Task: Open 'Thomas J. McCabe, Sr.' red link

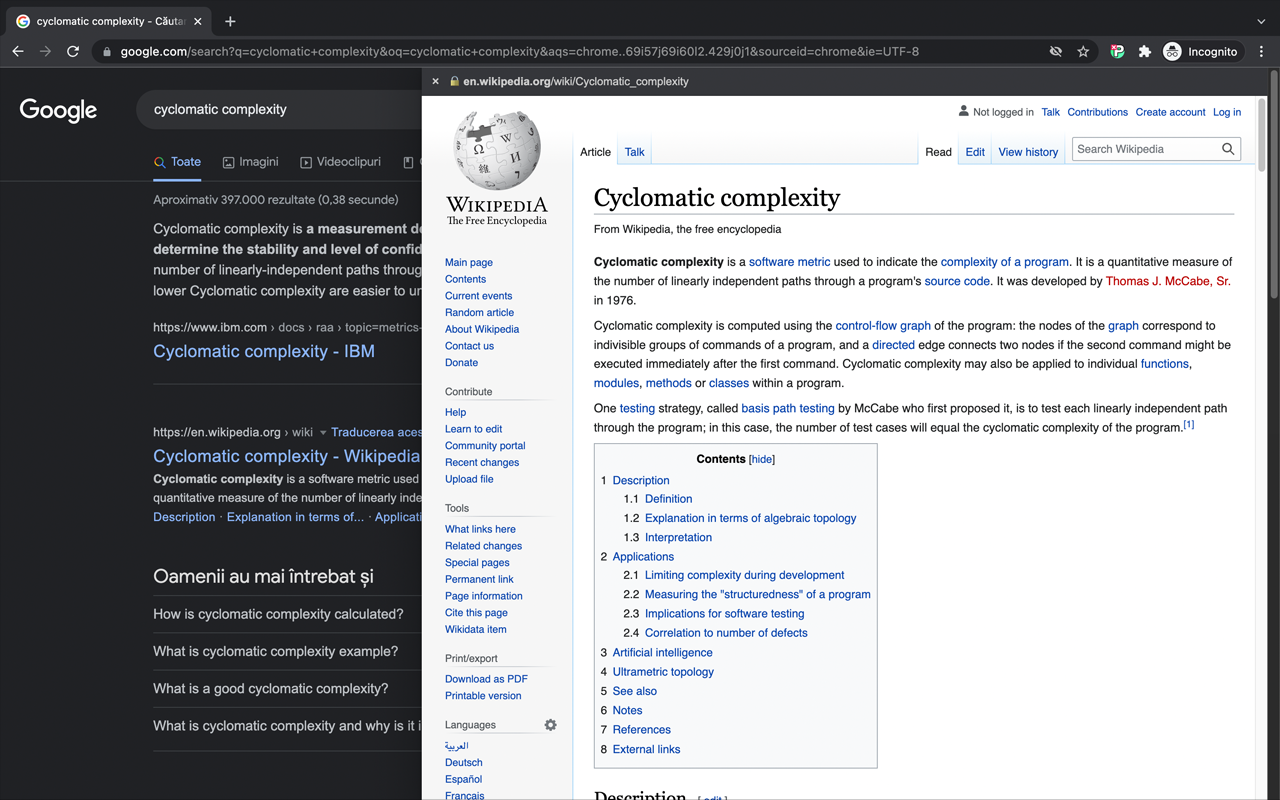Action: (x=1168, y=281)
